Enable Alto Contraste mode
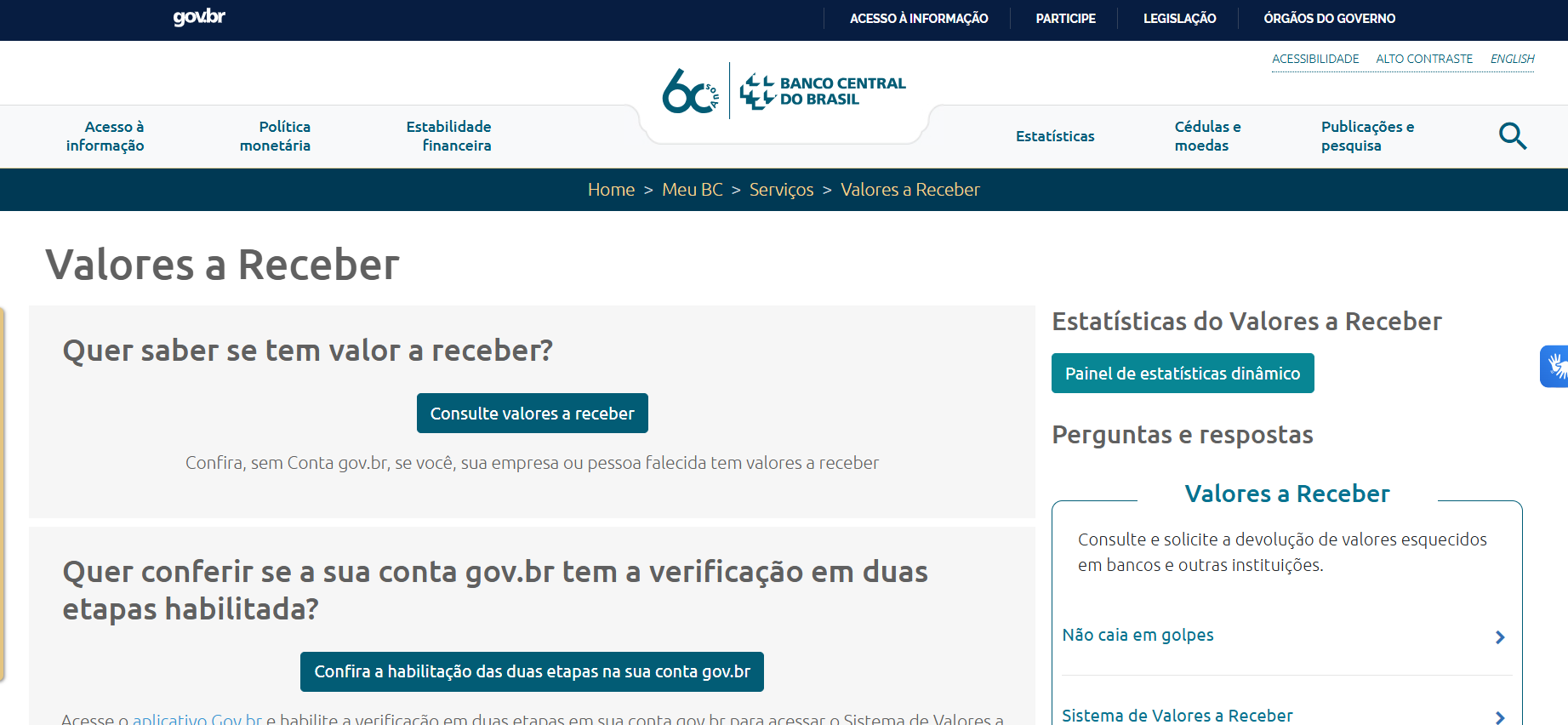The width and height of the screenshot is (1568, 725). pos(1423,59)
